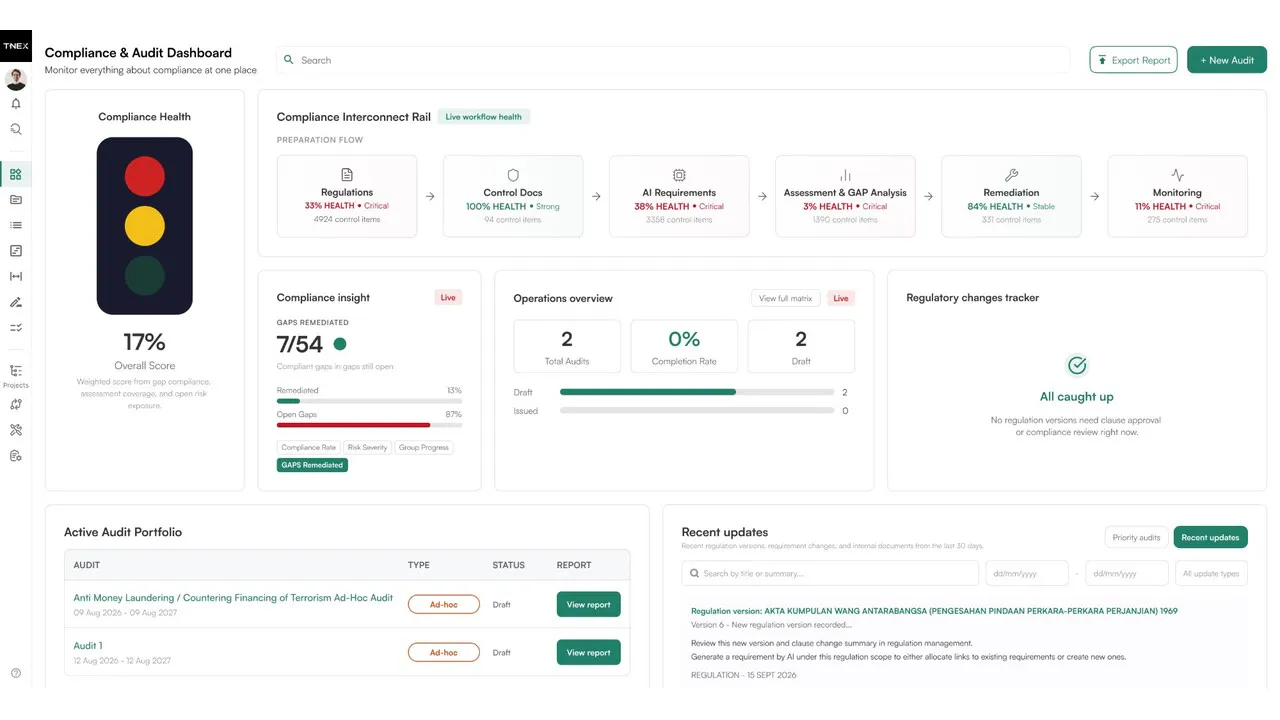Click the Draft green progress bar

pos(697,392)
